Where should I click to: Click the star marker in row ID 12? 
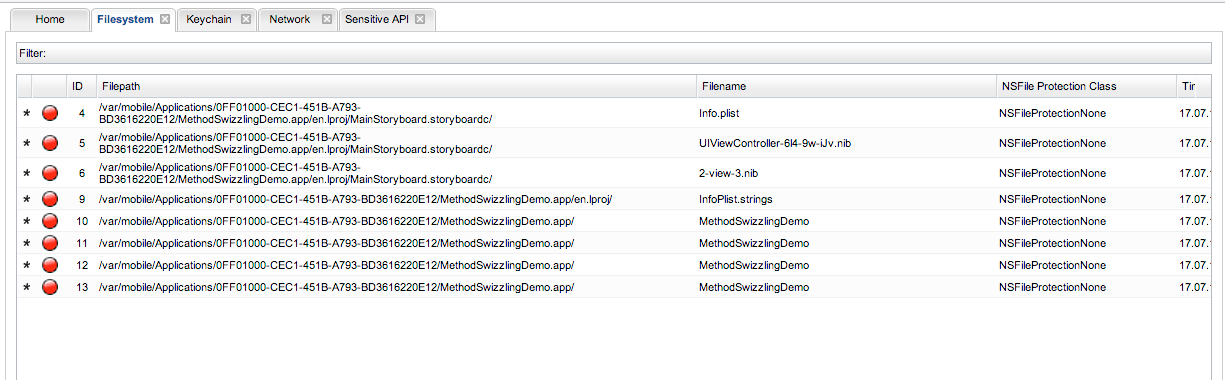27,266
